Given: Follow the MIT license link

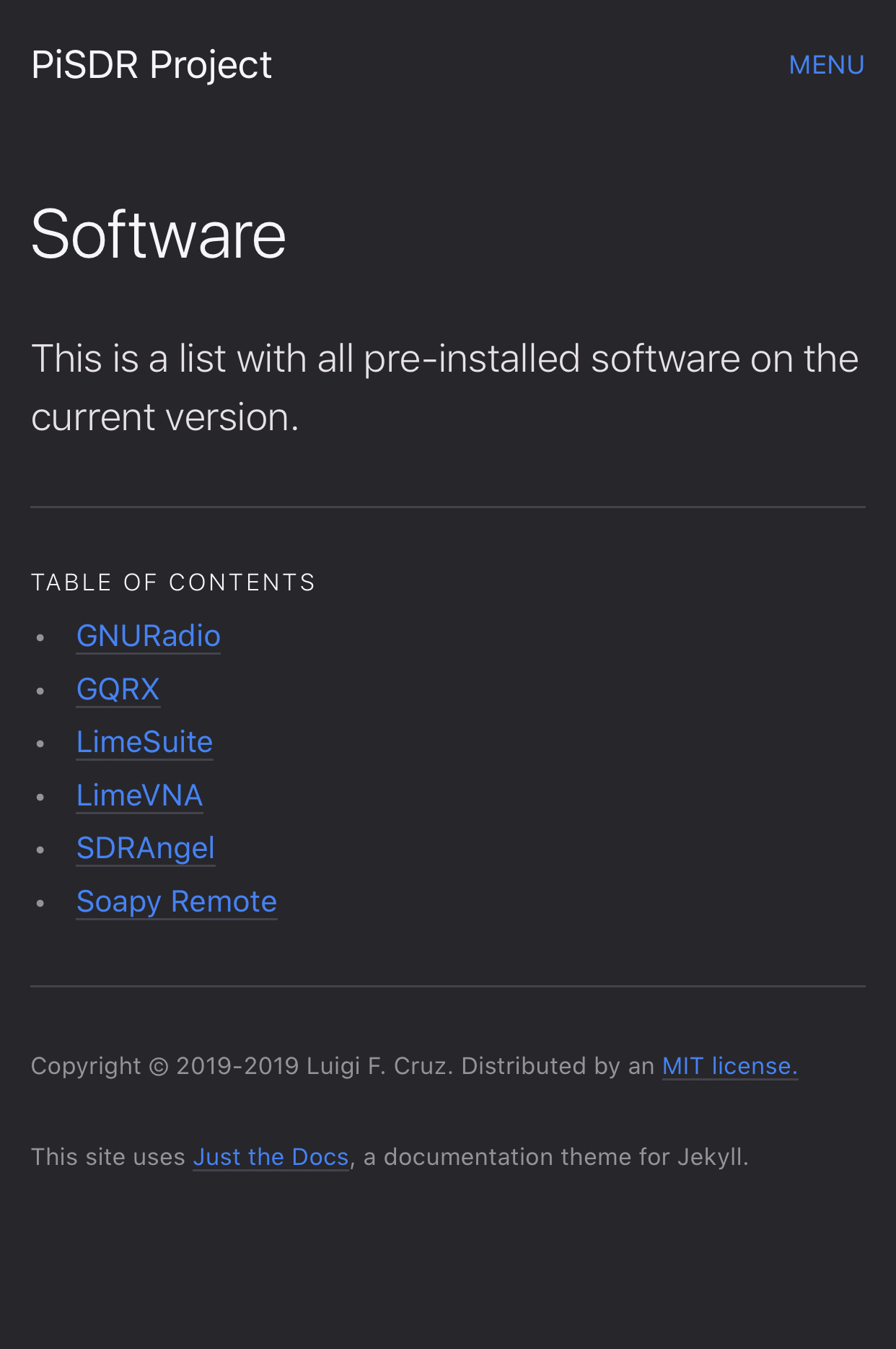Looking at the screenshot, I should pyautogui.click(x=729, y=1066).
